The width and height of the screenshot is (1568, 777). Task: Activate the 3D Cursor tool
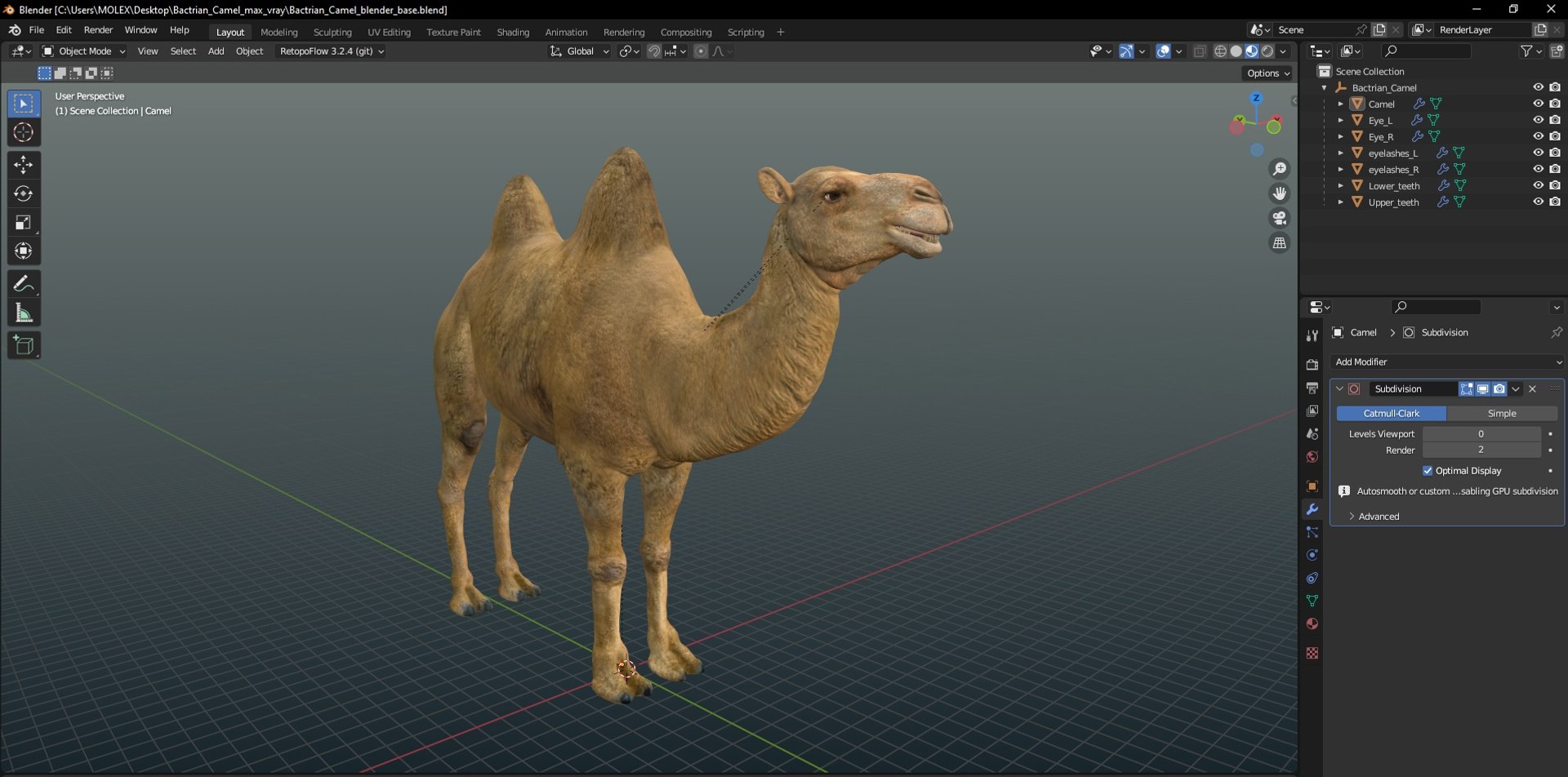click(23, 132)
